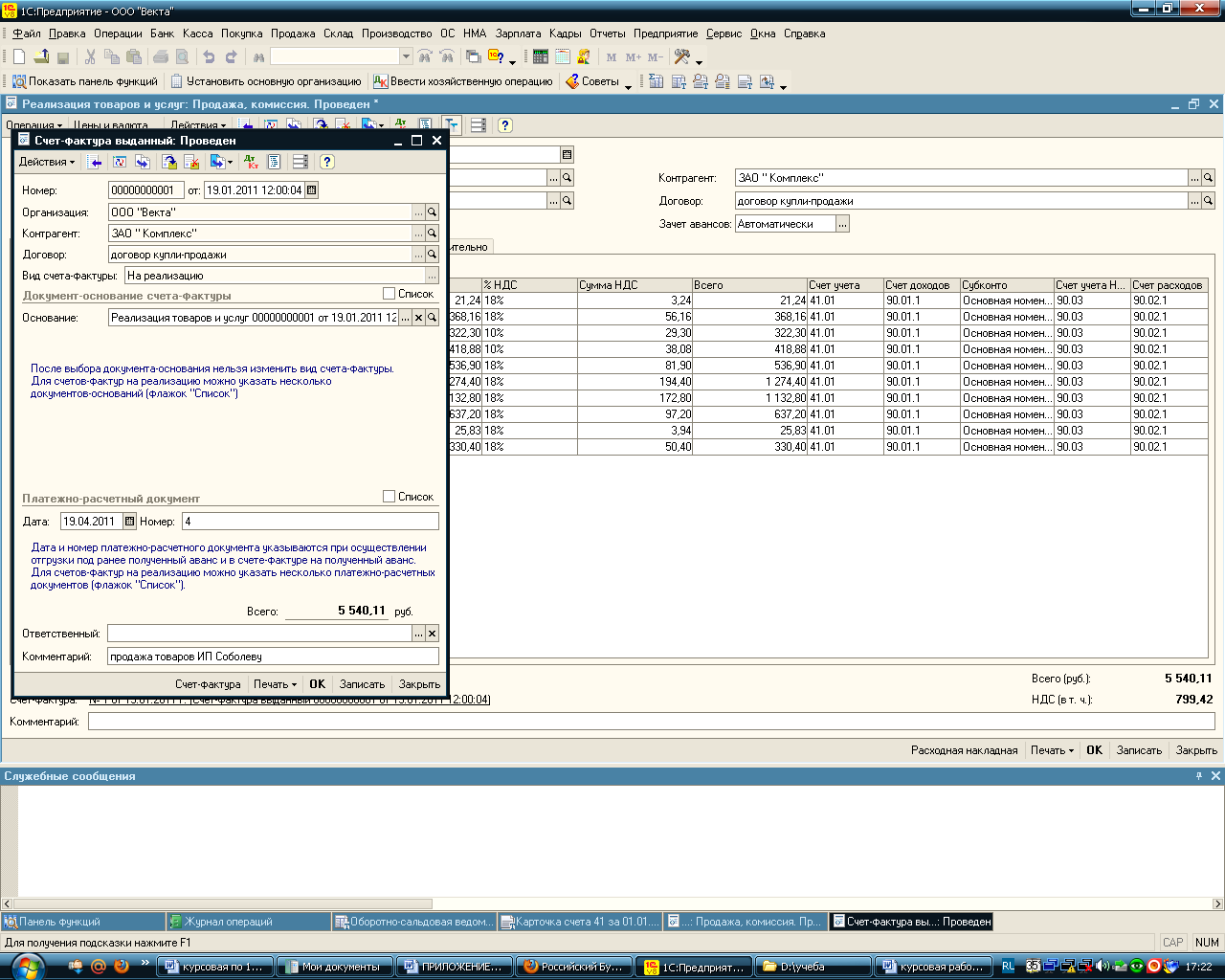
Task: Switch to Журнал операций window tab
Action: [x=248, y=922]
